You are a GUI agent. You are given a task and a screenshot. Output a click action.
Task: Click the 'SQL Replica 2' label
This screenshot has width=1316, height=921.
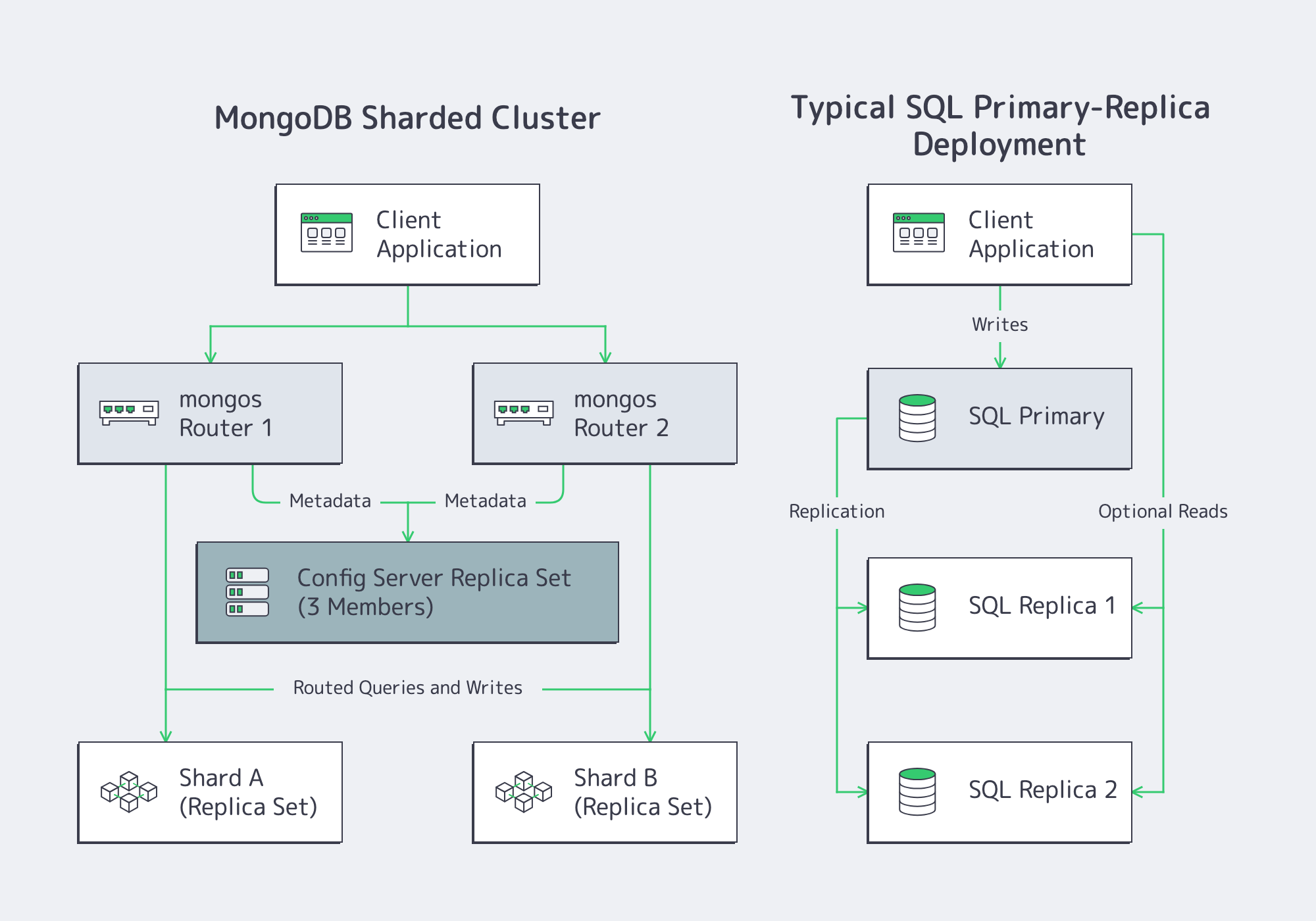(1042, 790)
